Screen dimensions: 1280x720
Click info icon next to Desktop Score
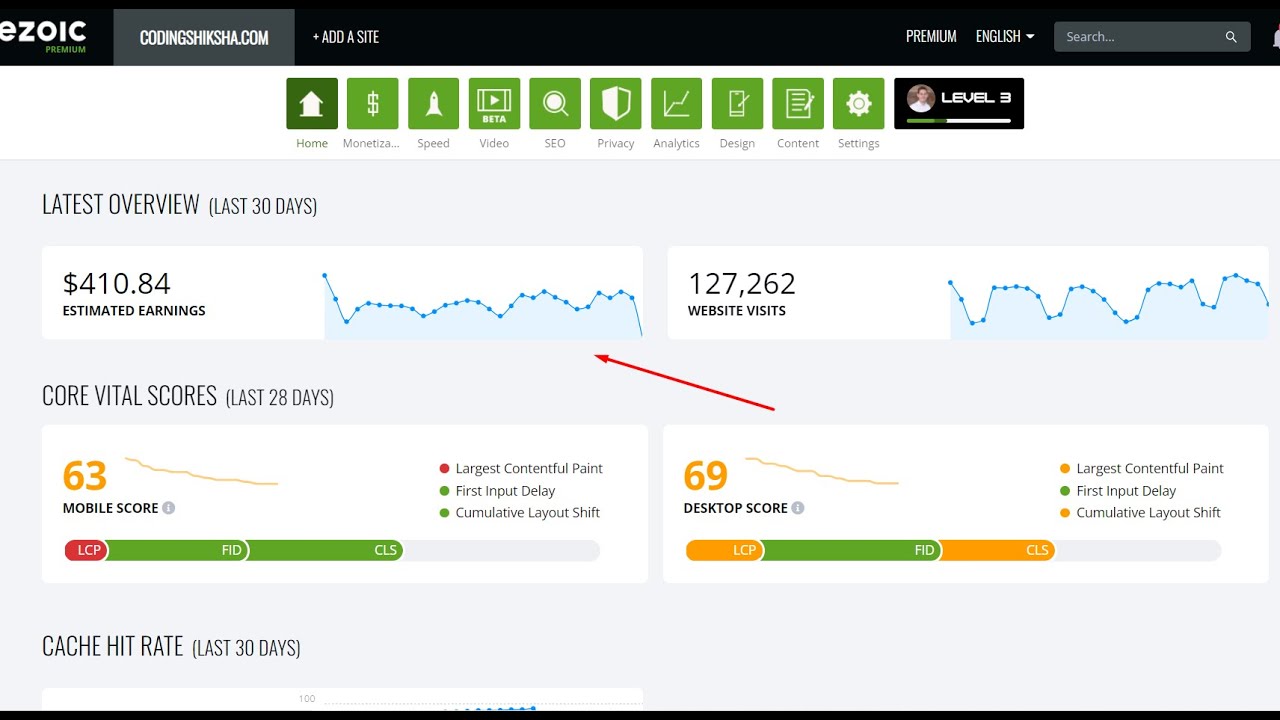(x=798, y=508)
